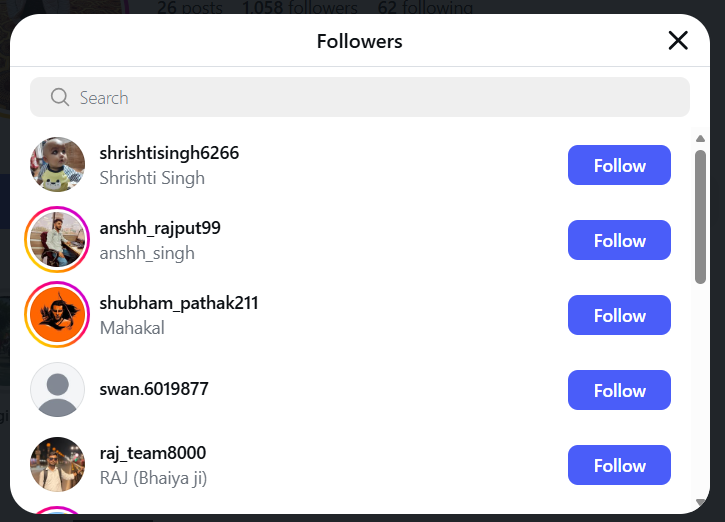Follow shubham_pathak211
The height and width of the screenshot is (522, 725).
point(619,315)
